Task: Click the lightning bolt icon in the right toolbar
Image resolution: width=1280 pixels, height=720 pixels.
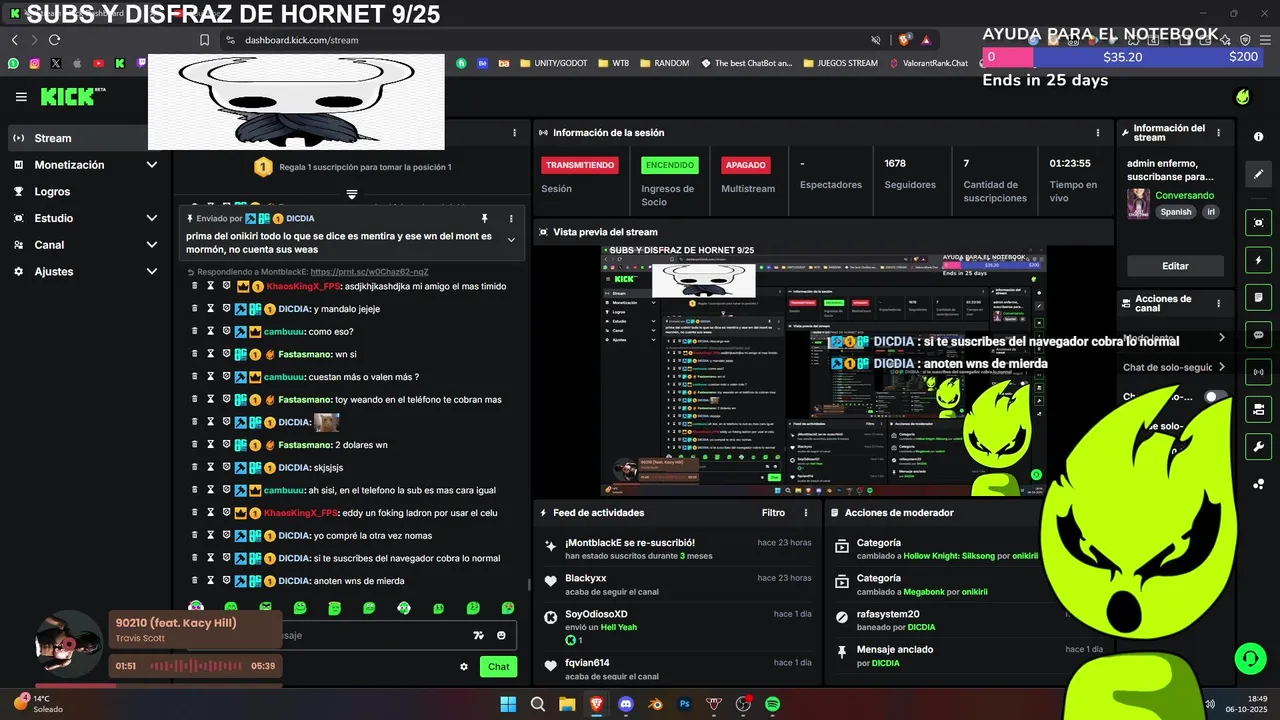Action: pos(1258,260)
